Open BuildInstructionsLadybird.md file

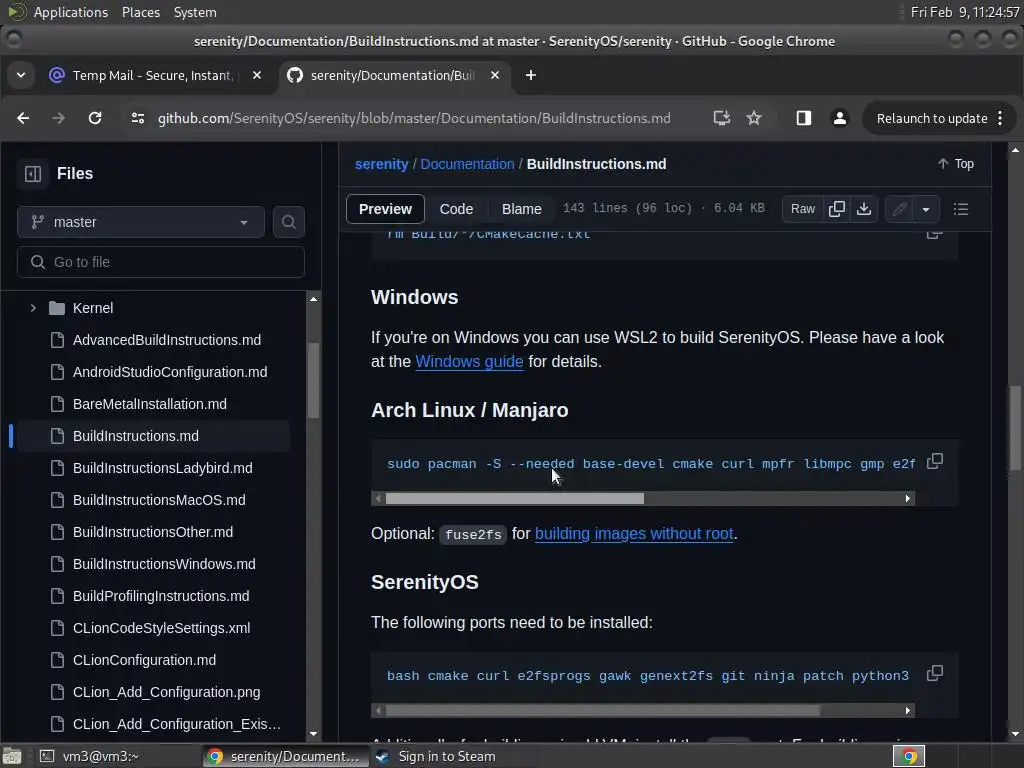[162, 468]
